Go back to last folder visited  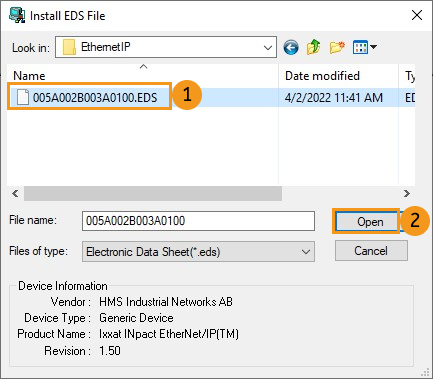pyautogui.click(x=291, y=47)
